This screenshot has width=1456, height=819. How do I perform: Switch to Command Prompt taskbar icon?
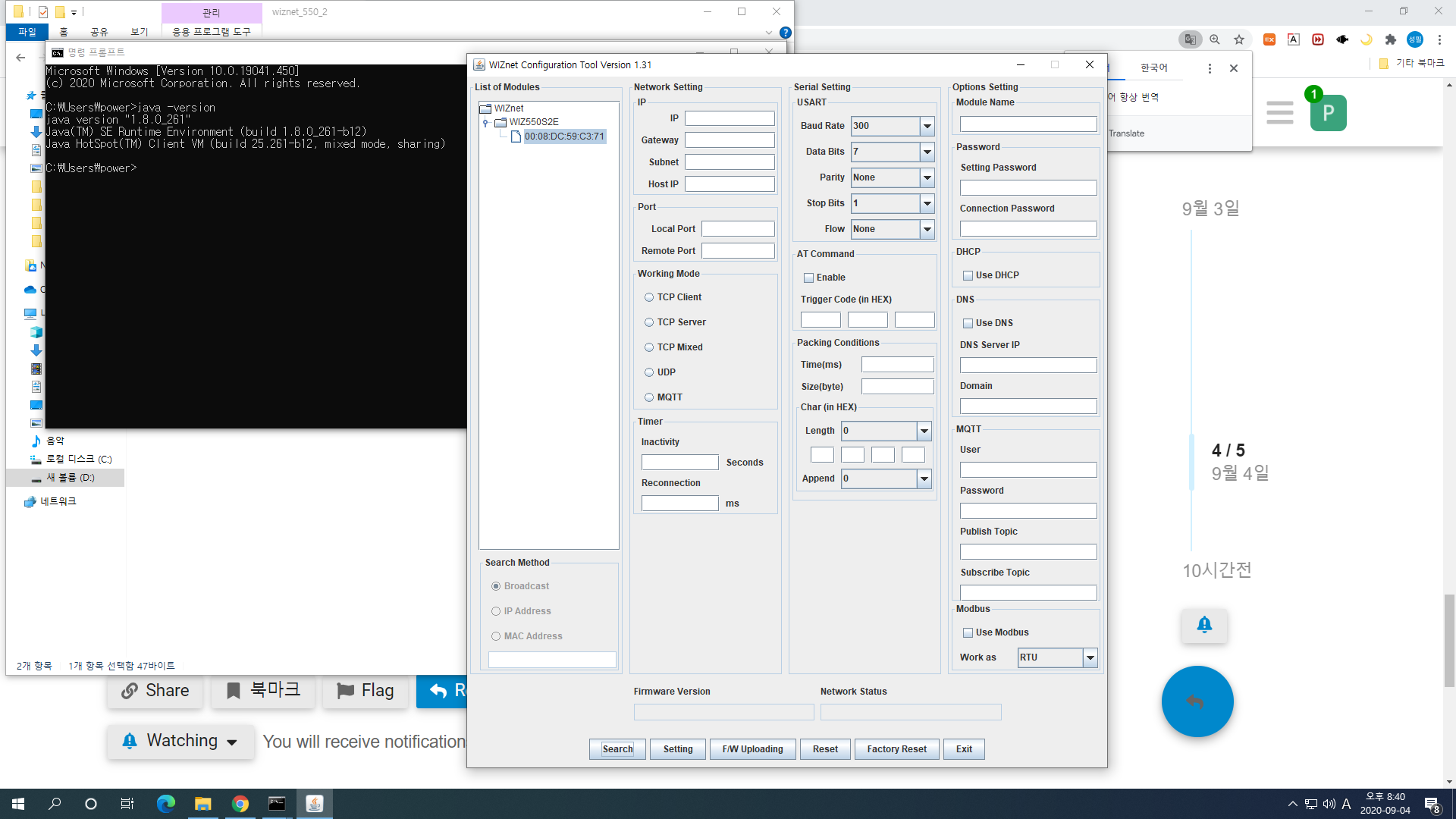[277, 804]
